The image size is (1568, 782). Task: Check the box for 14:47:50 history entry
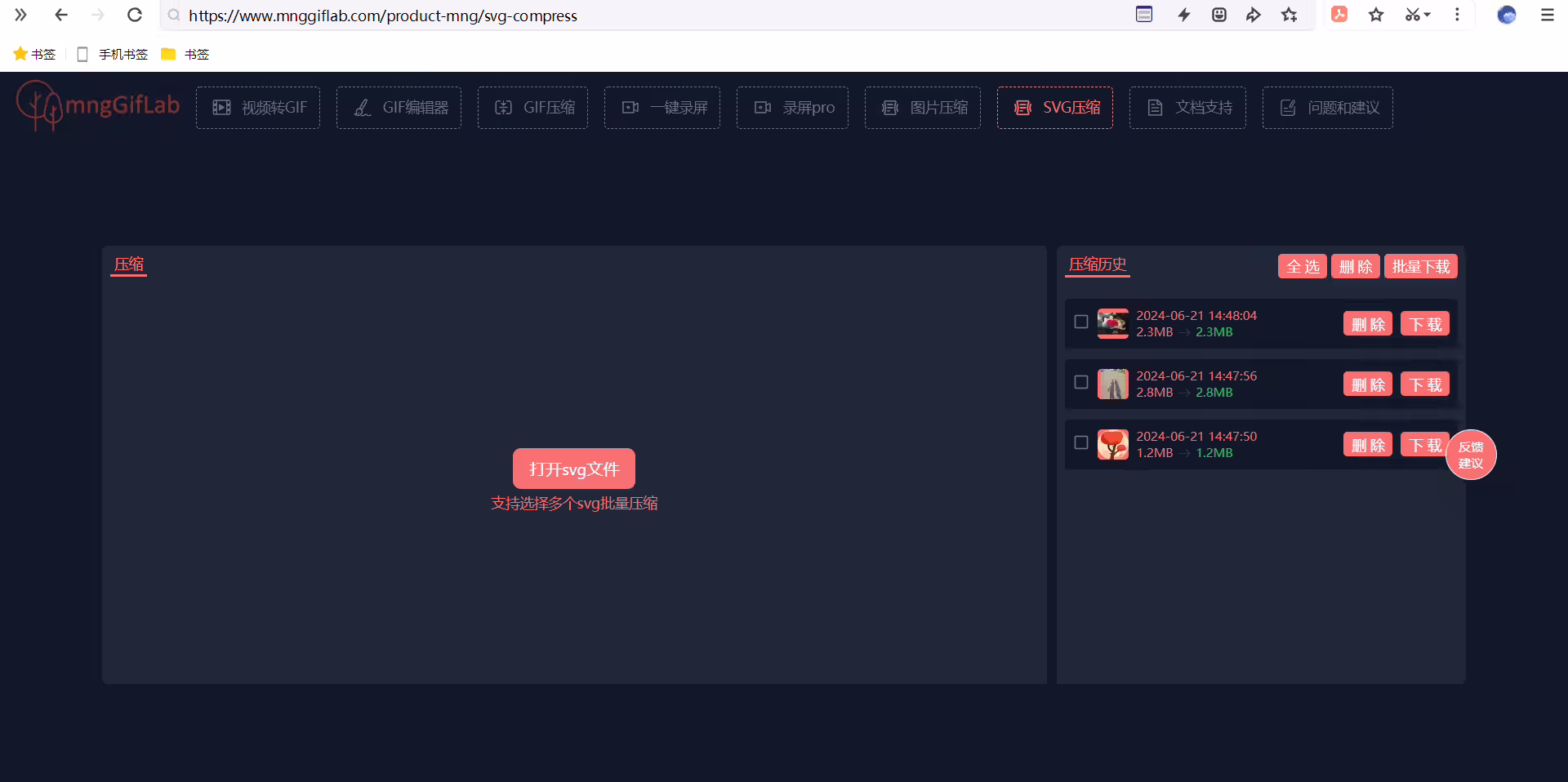[x=1081, y=442]
